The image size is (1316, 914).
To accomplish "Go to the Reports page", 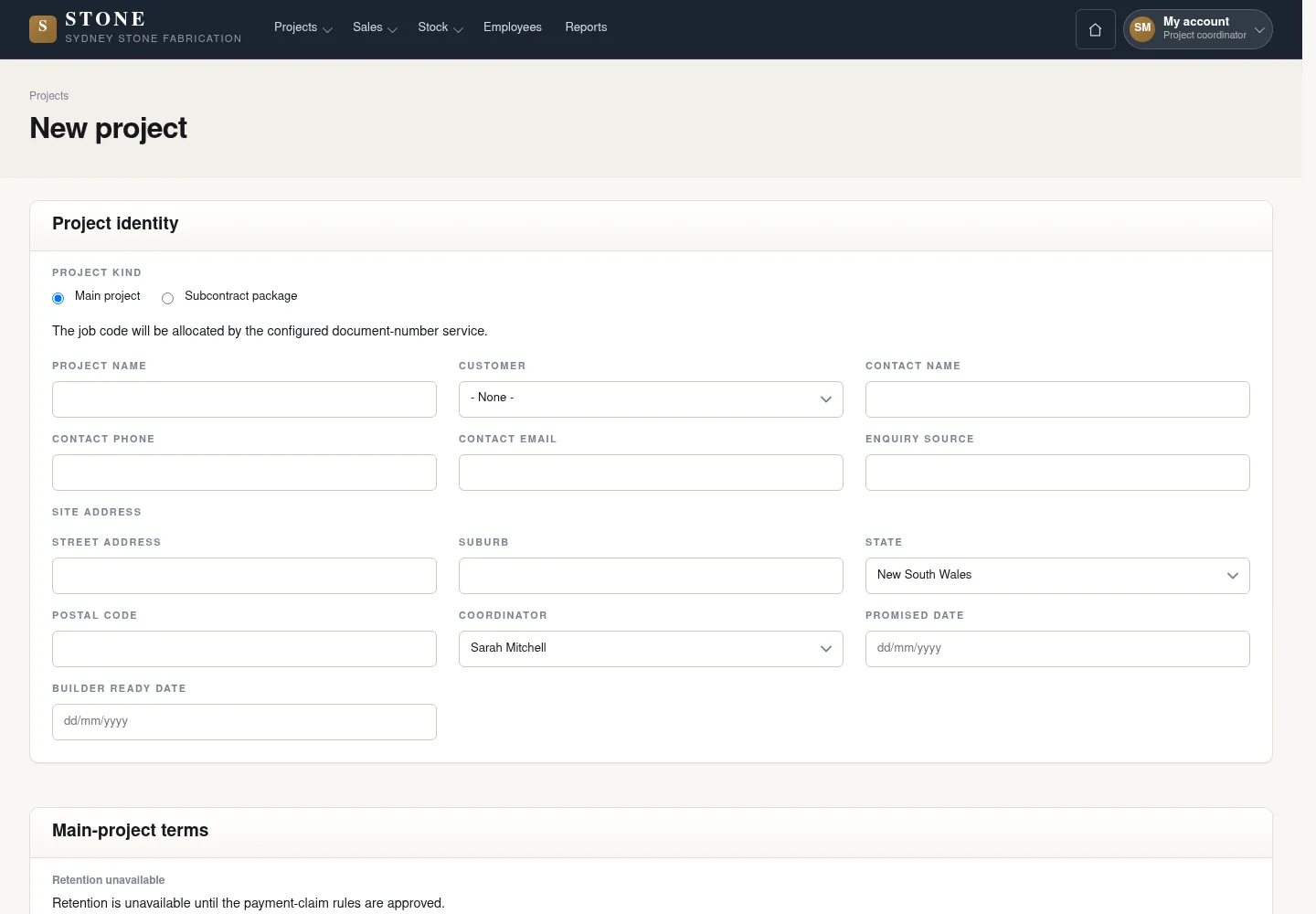I will click(x=586, y=27).
